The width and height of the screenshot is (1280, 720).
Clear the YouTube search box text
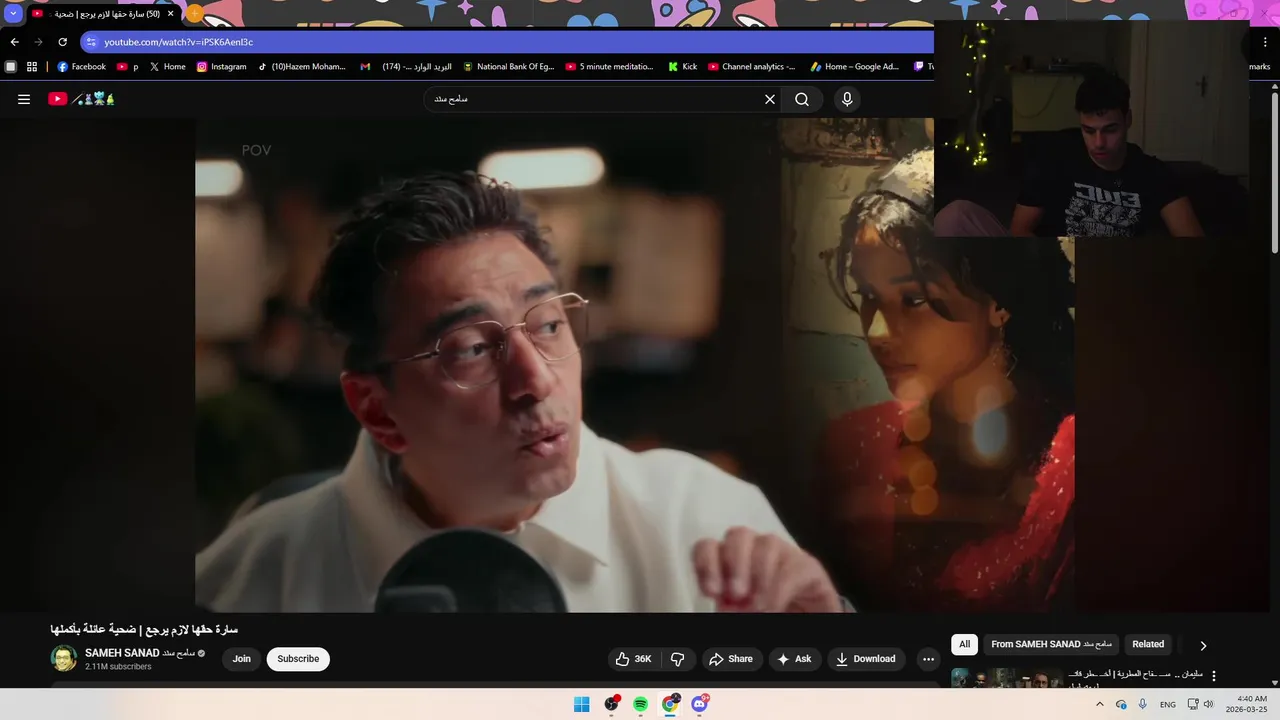[770, 99]
